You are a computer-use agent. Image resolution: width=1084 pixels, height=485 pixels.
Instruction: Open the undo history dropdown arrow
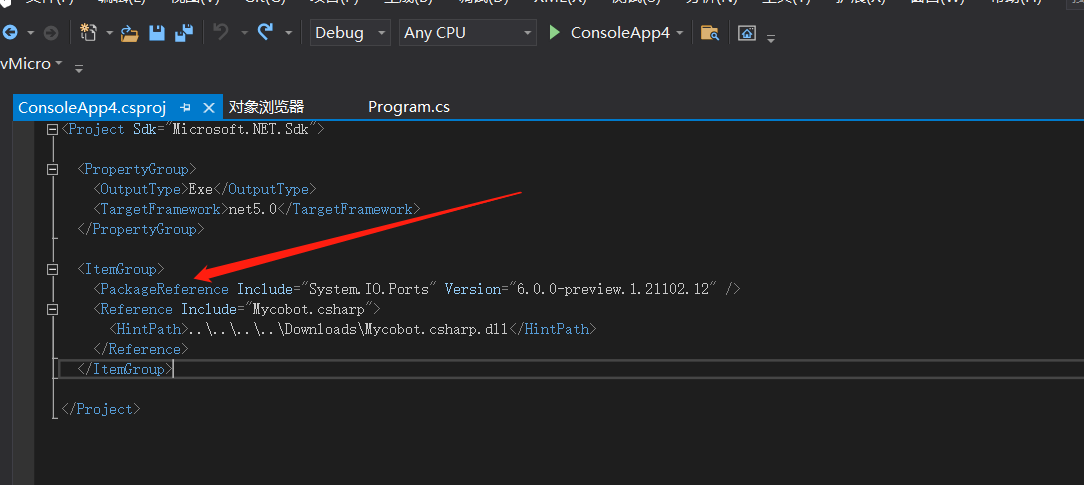(x=244, y=32)
